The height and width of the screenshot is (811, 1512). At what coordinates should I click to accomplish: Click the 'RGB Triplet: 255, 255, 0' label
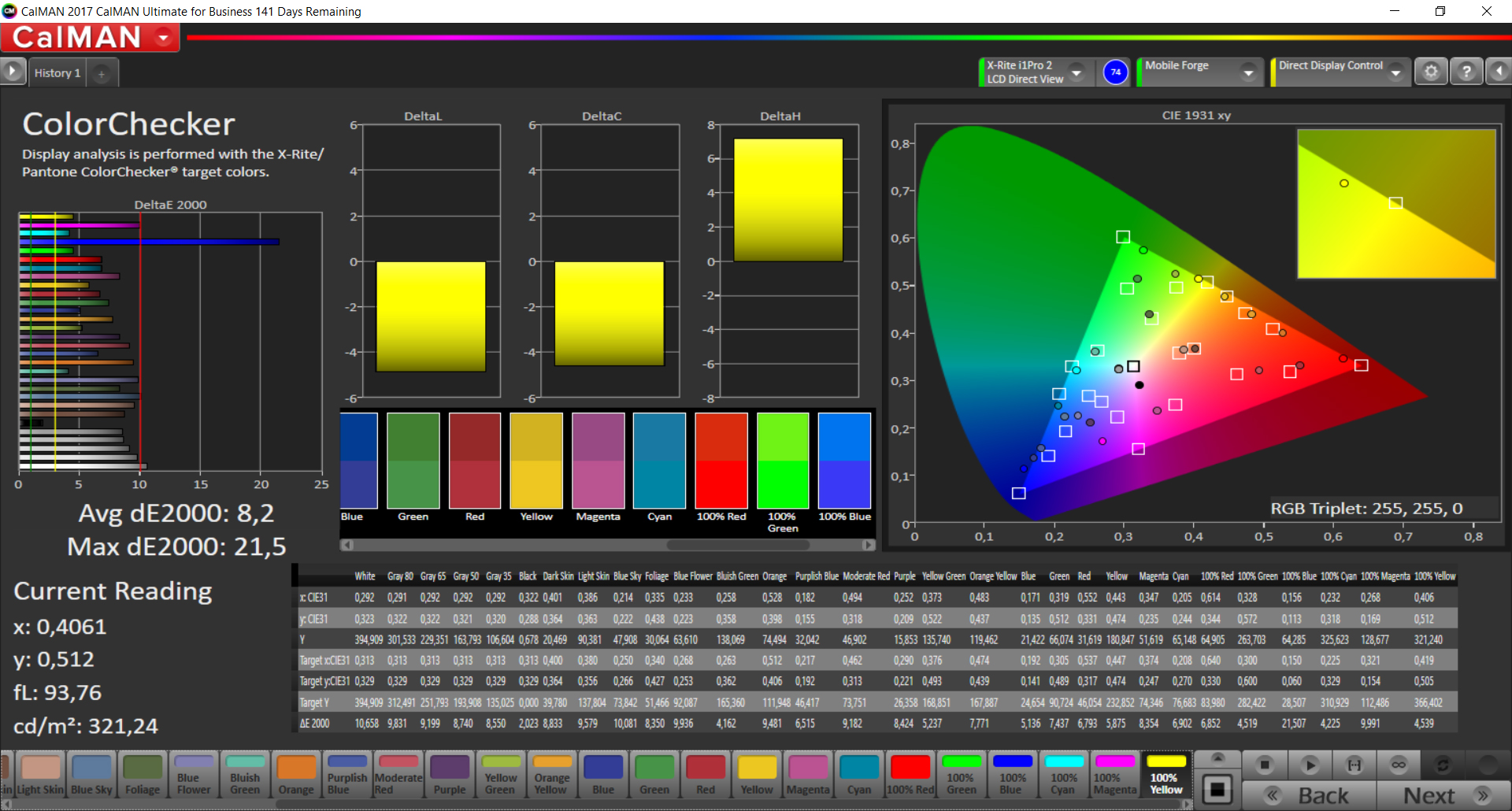1366,509
